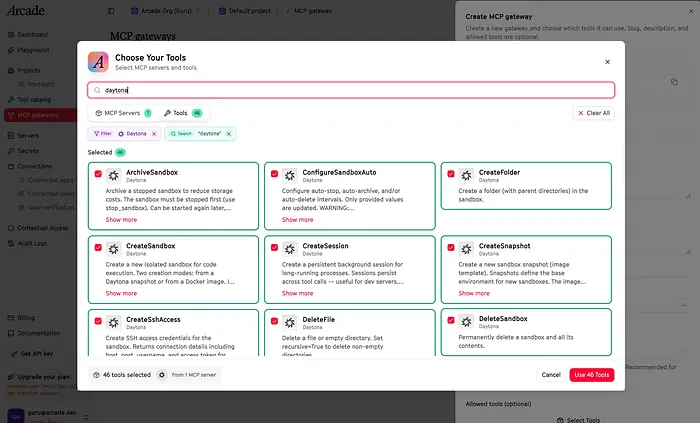Click the Daytona server icon in the footer
Screen dimensions: 700x423
(x=162, y=374)
